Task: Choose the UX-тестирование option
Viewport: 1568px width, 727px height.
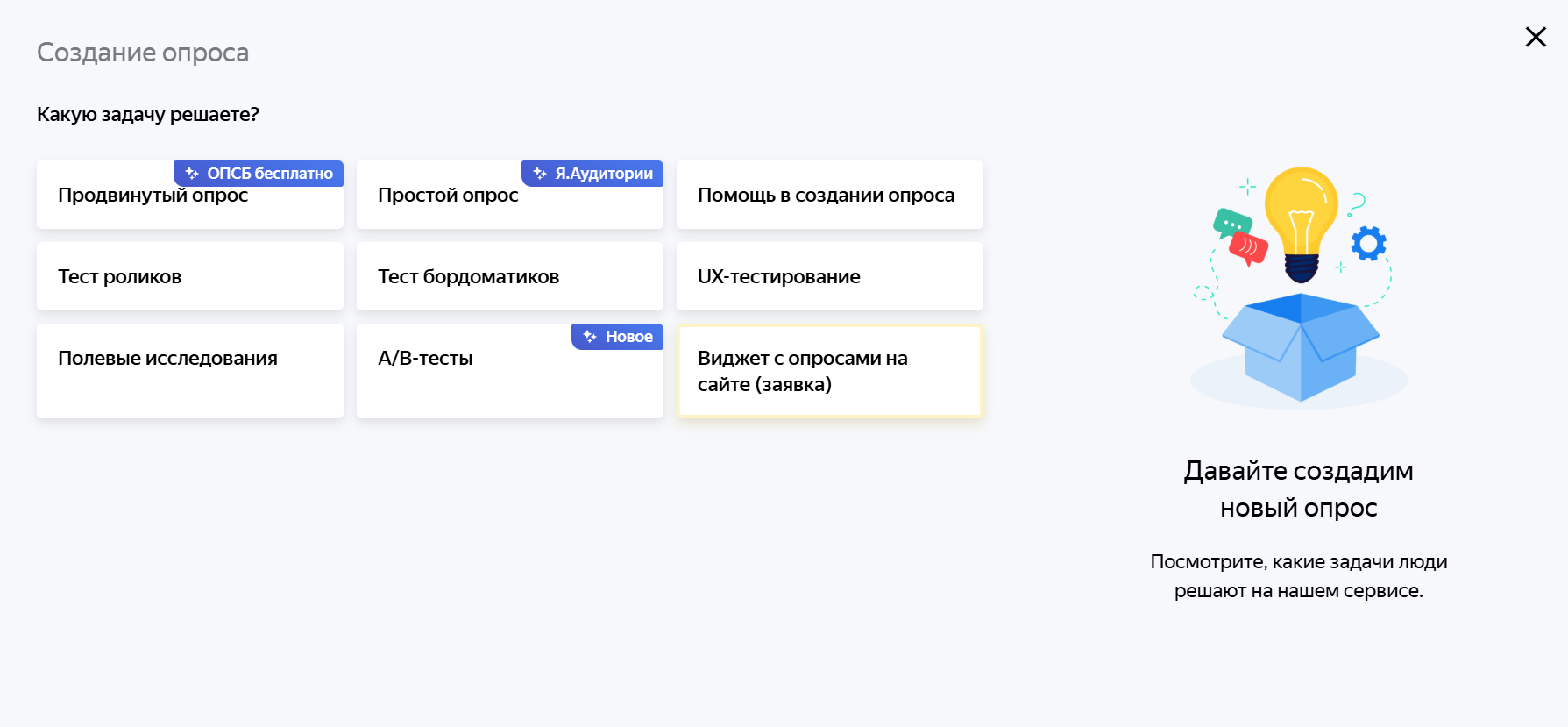Action: coord(829,276)
